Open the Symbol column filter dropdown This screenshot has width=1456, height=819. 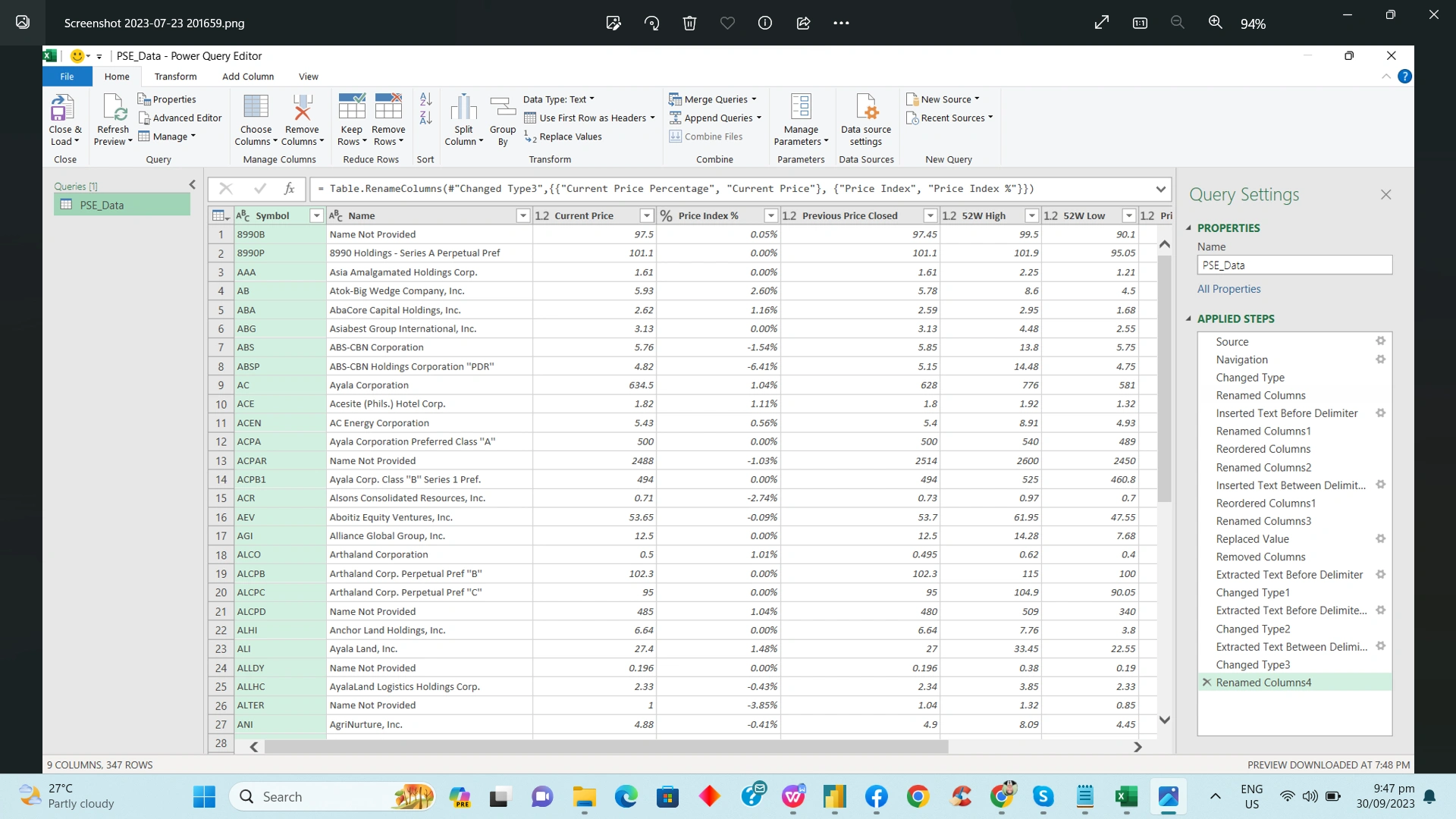pos(316,215)
